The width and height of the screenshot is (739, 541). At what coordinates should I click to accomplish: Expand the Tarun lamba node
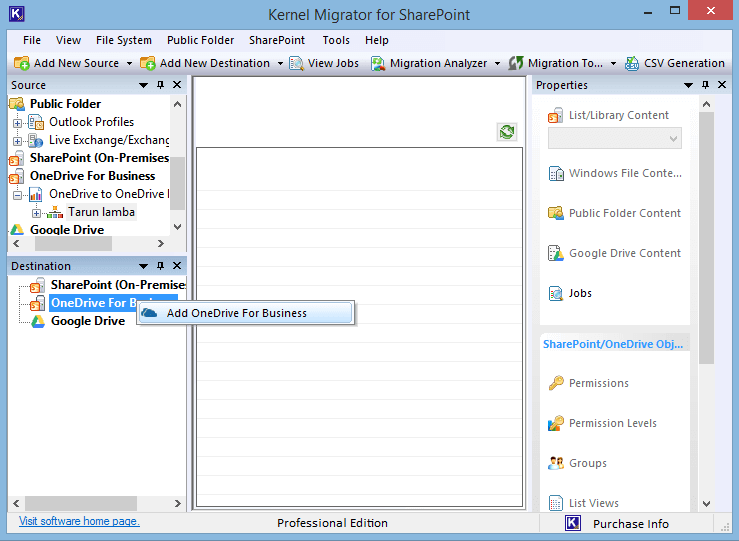36,213
